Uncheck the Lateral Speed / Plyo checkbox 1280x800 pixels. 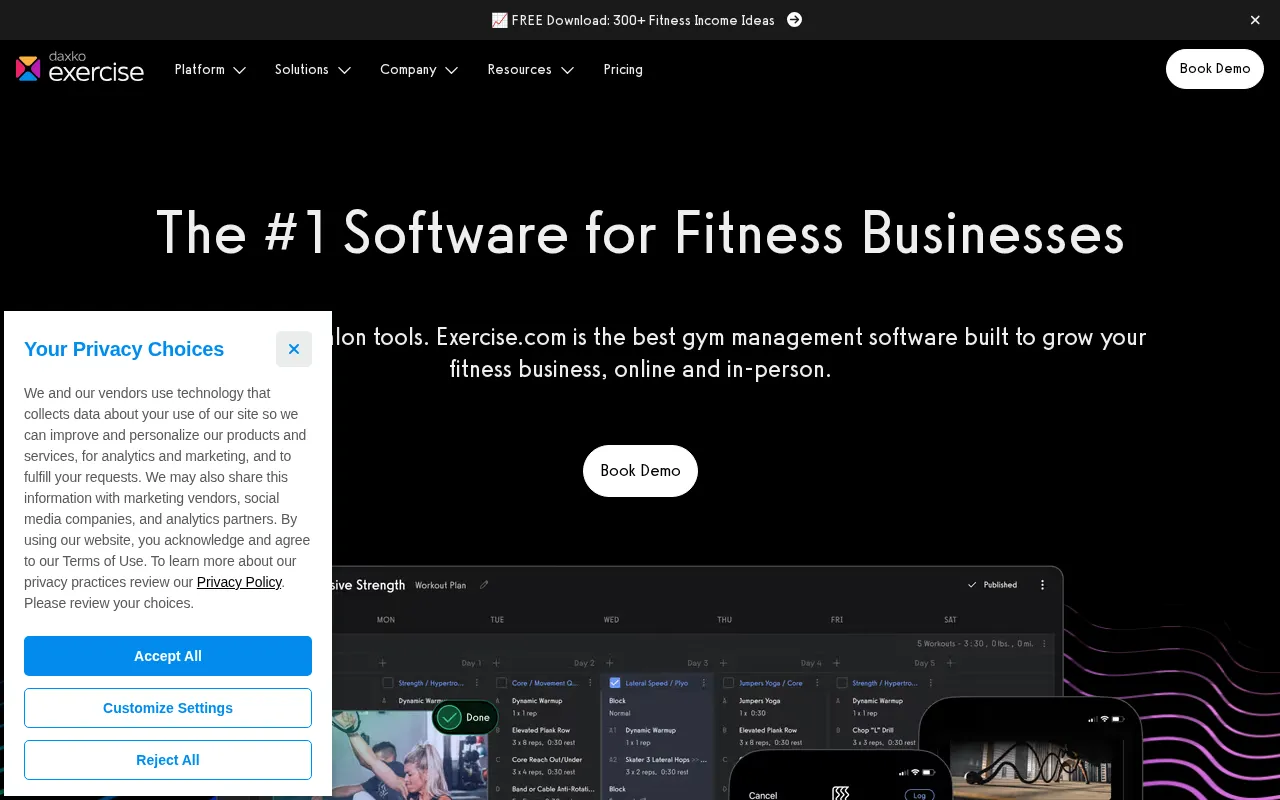pyautogui.click(x=615, y=683)
